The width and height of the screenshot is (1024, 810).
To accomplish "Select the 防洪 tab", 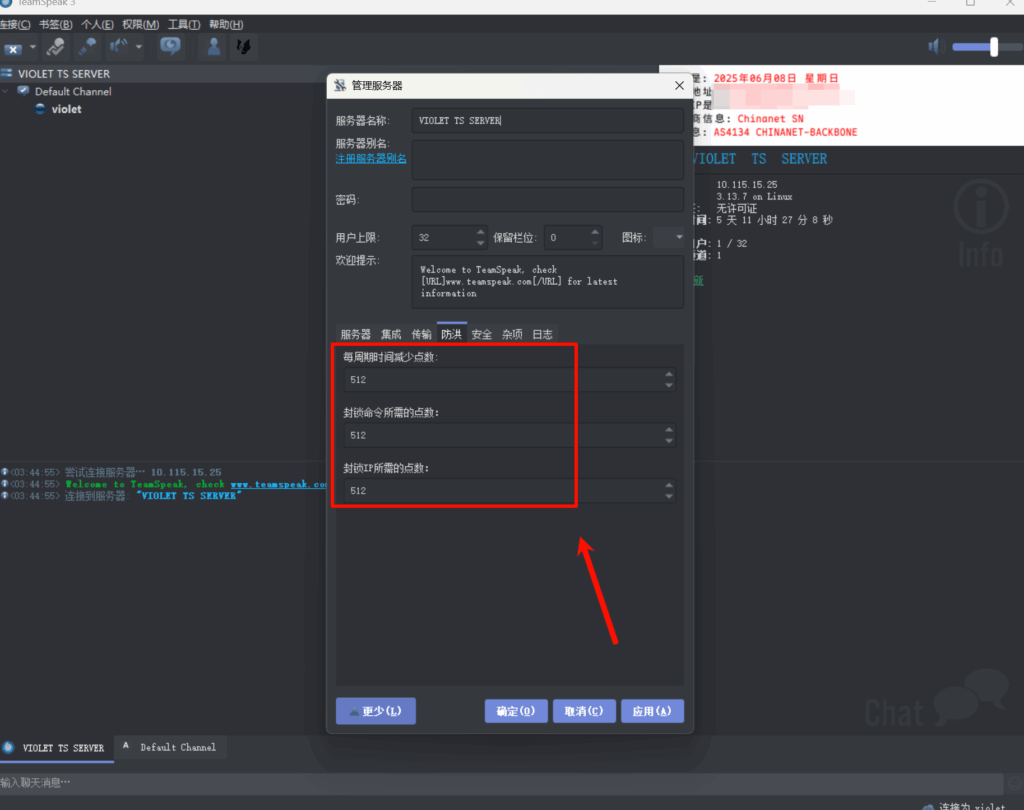I will (451, 334).
